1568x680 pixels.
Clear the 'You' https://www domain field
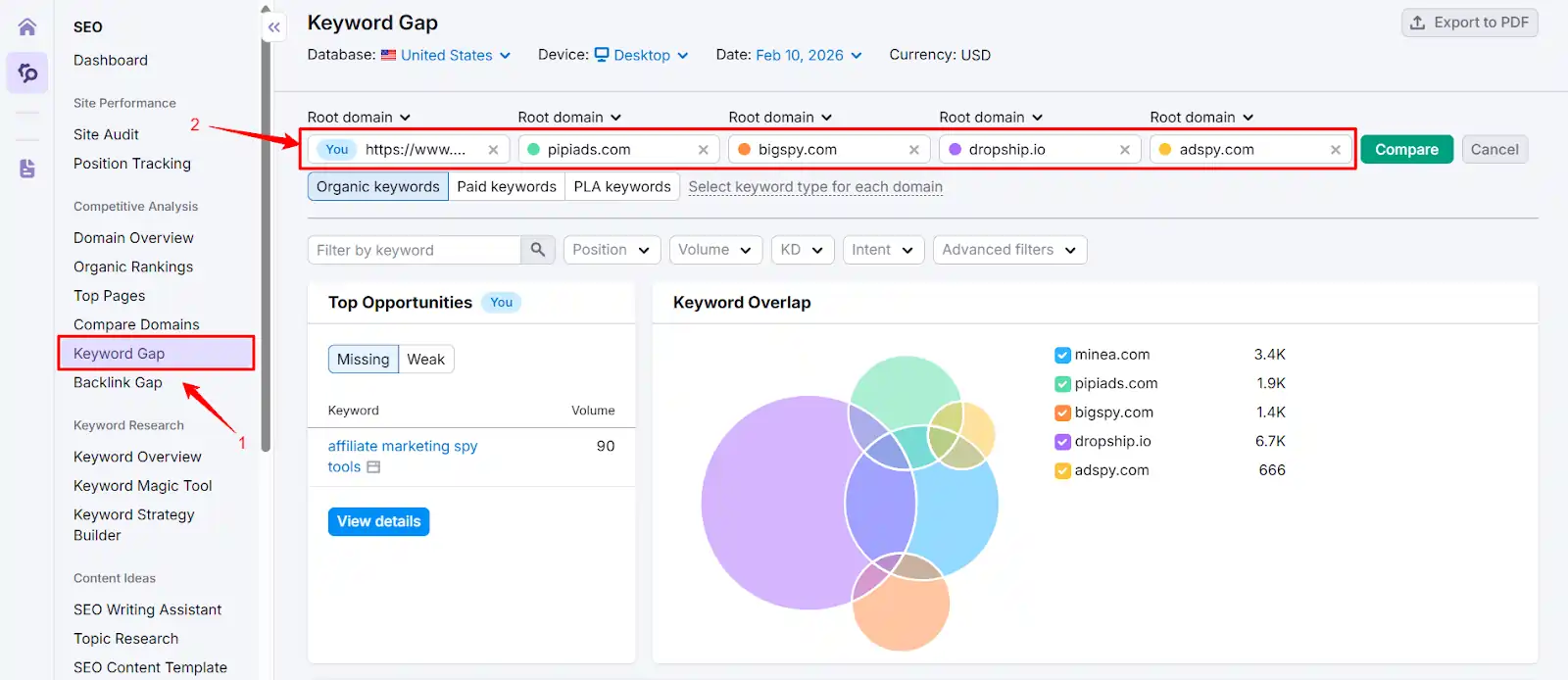pyautogui.click(x=493, y=150)
